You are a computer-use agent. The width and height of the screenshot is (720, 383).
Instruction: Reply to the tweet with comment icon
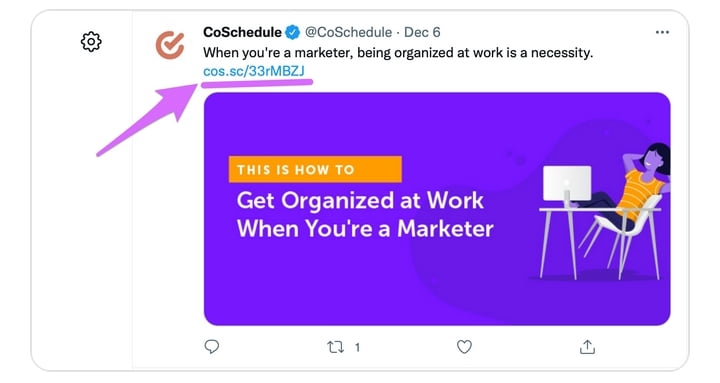212,346
